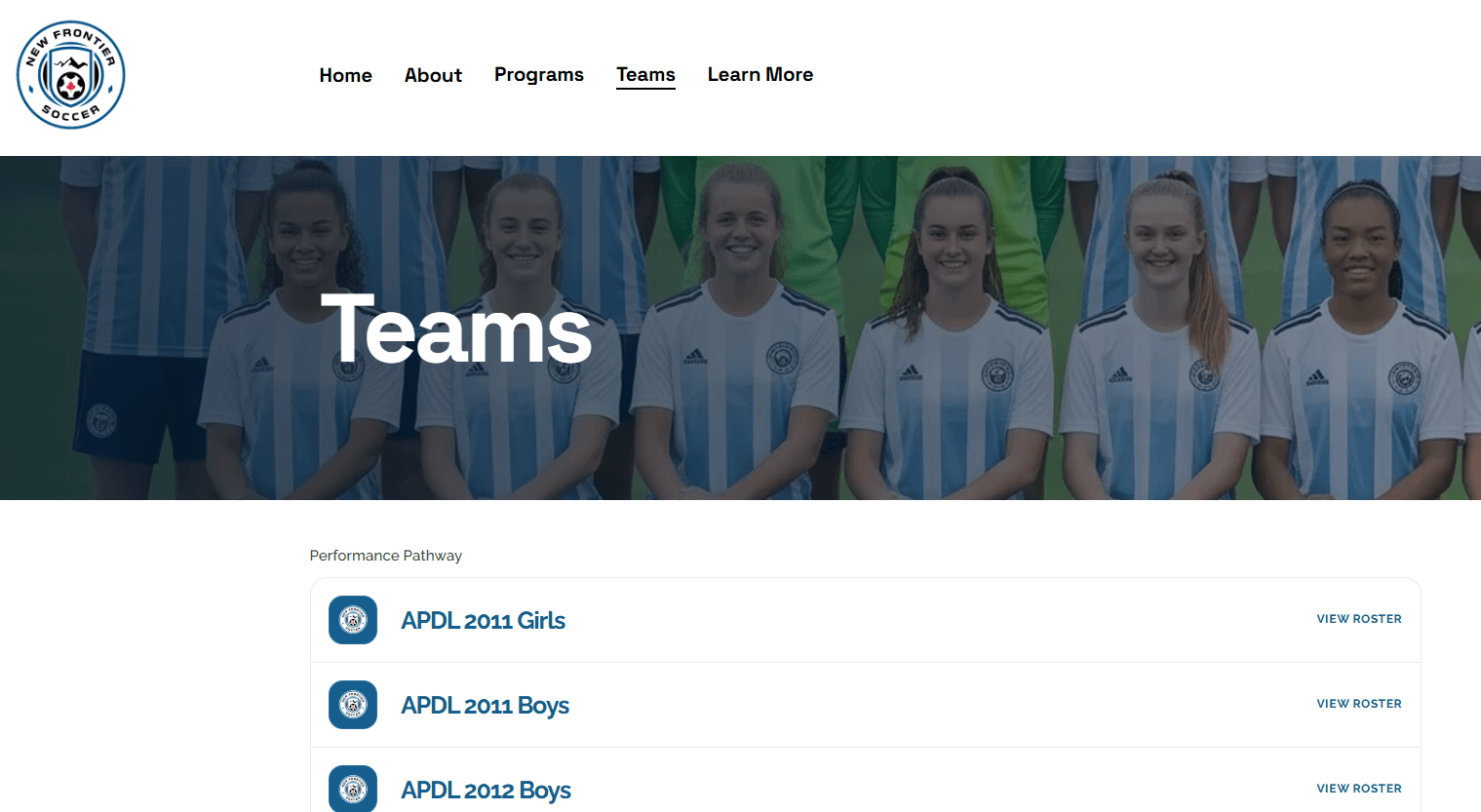View roster for APDL 2011 Girls

tap(1359, 619)
